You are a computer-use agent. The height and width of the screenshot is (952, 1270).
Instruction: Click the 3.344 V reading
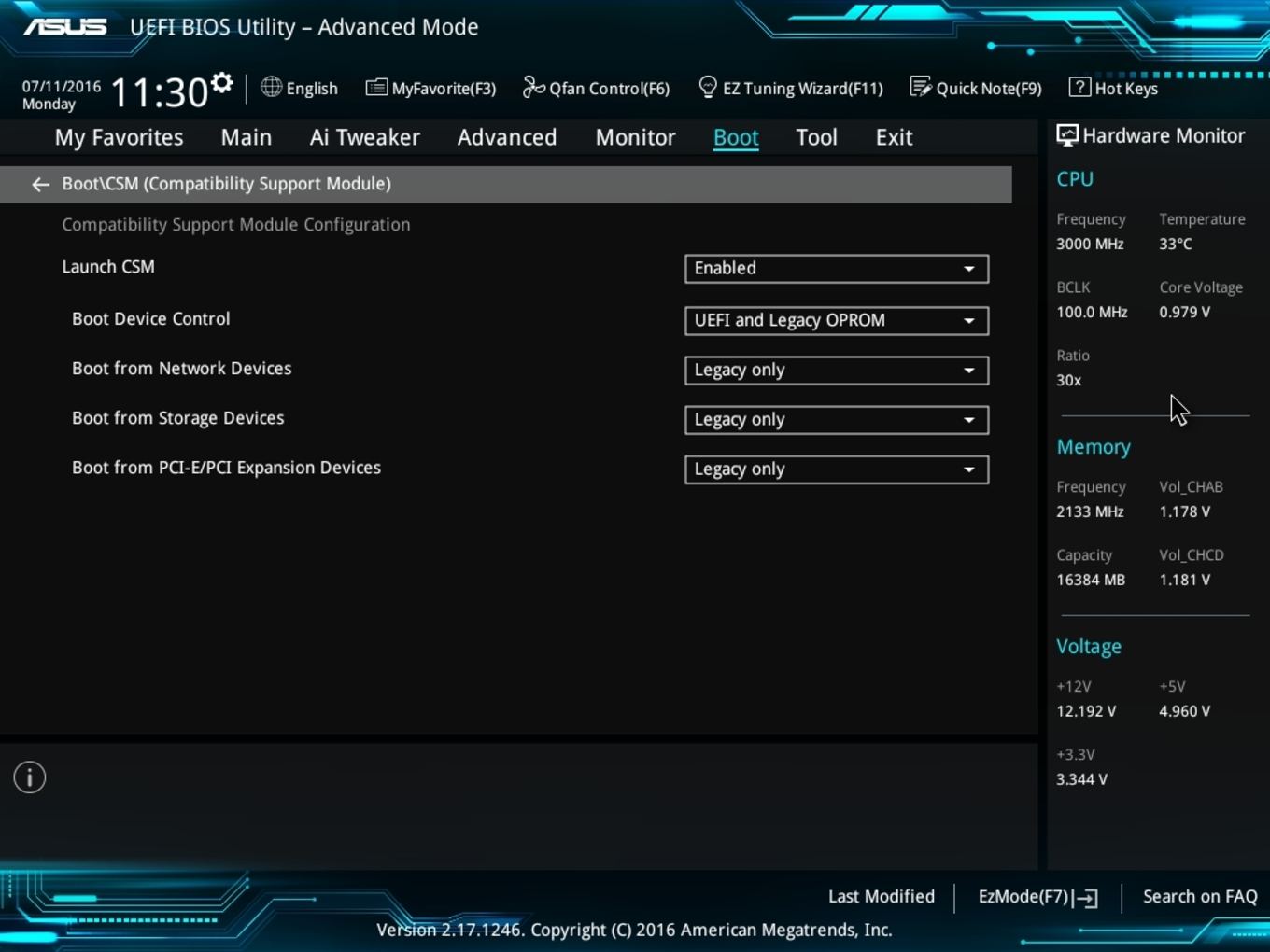(x=1081, y=779)
